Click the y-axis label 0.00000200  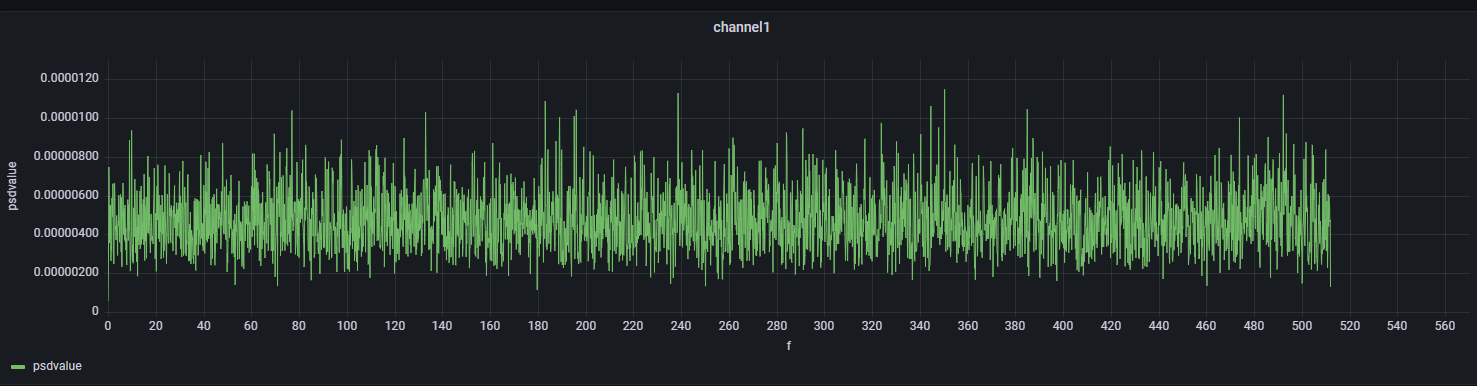[66, 273]
